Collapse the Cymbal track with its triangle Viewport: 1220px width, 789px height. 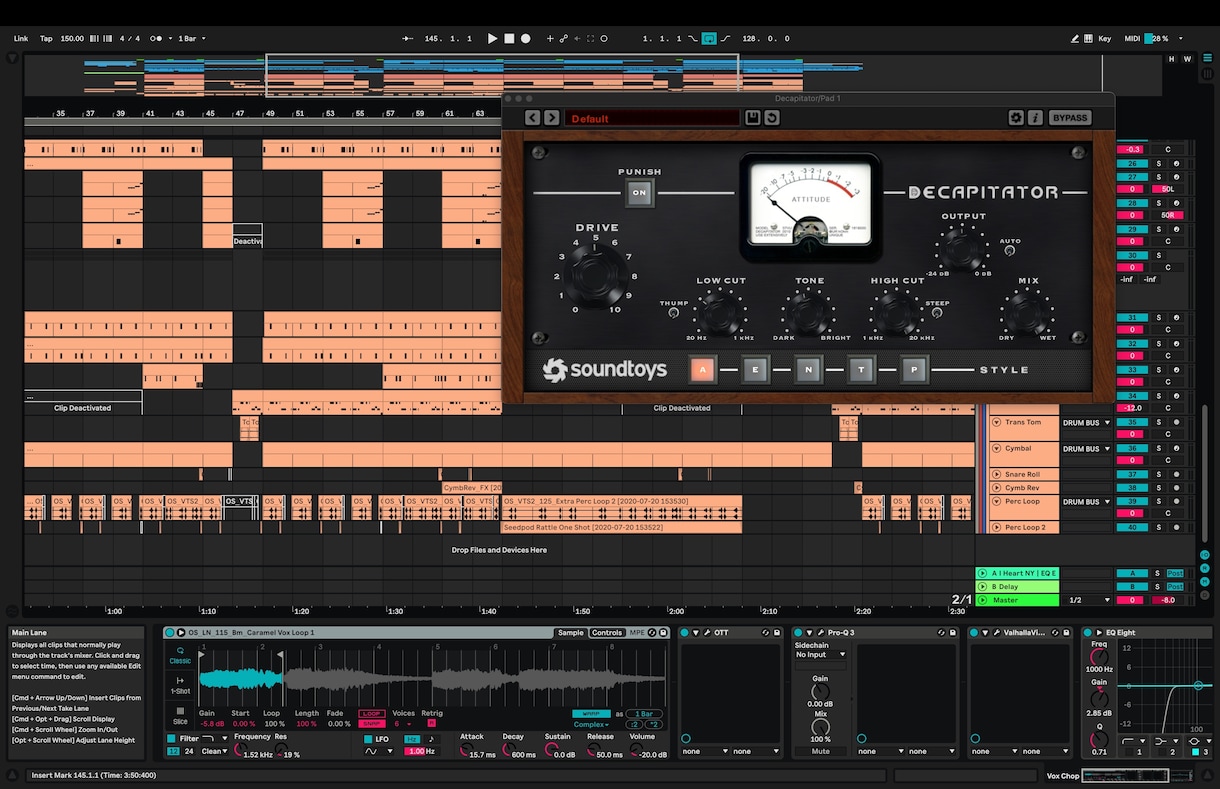pos(997,449)
